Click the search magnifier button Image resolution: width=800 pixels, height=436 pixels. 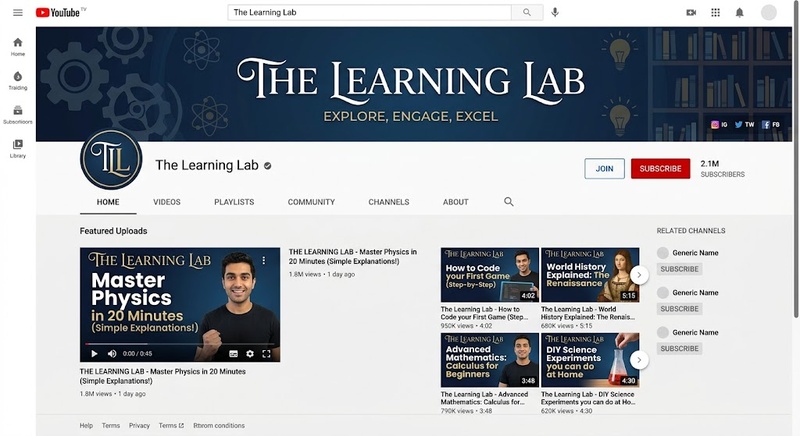tap(527, 13)
